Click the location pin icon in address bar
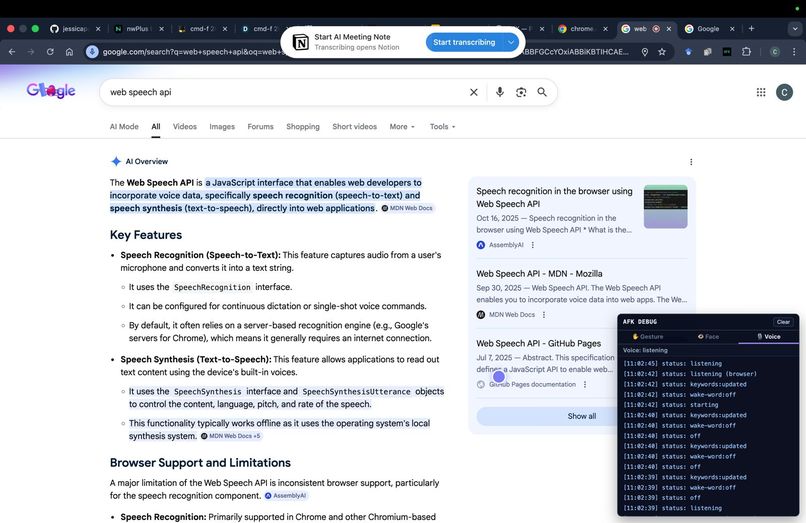This screenshot has width=806, height=523. 645,51
